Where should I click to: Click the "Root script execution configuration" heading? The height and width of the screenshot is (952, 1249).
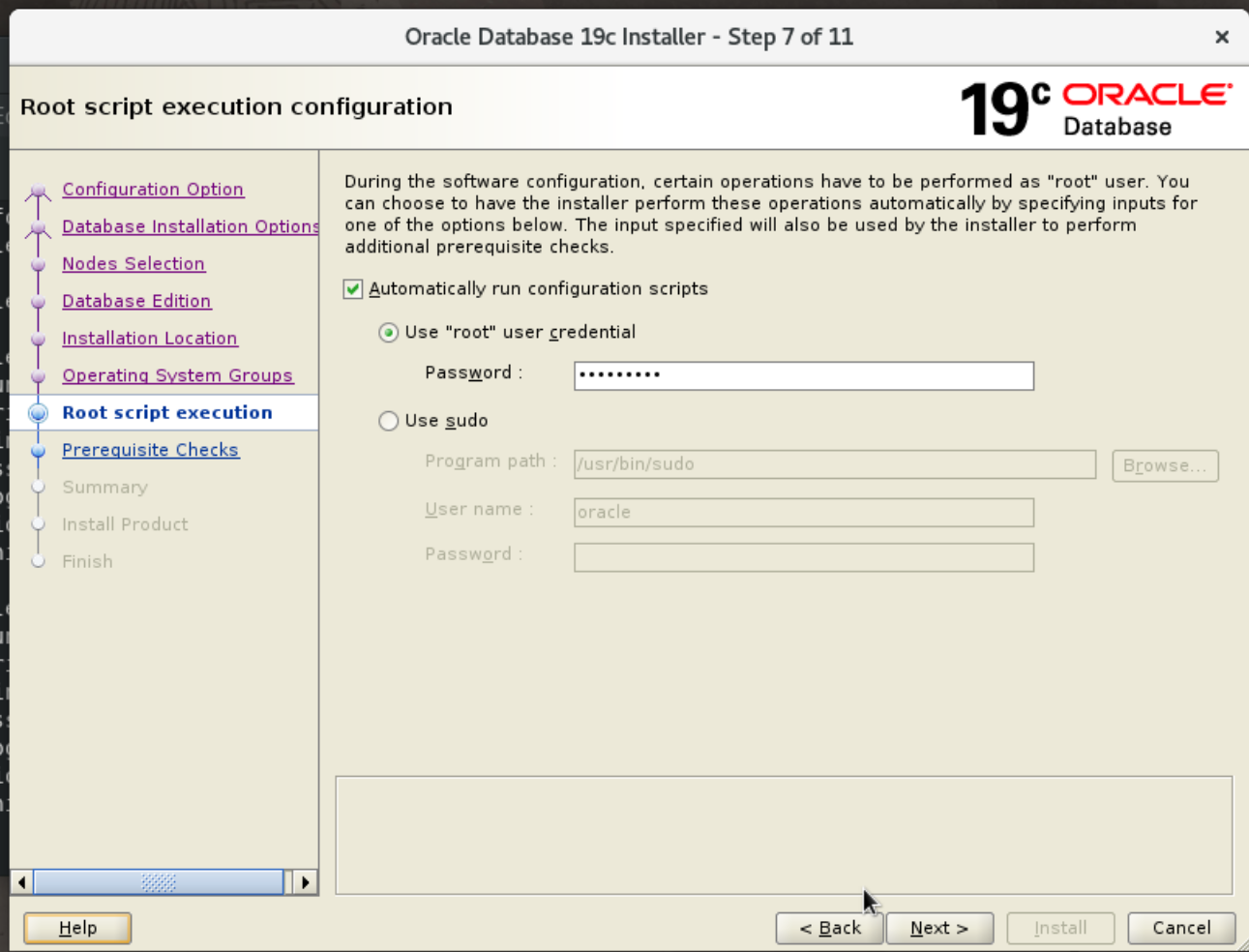click(236, 106)
